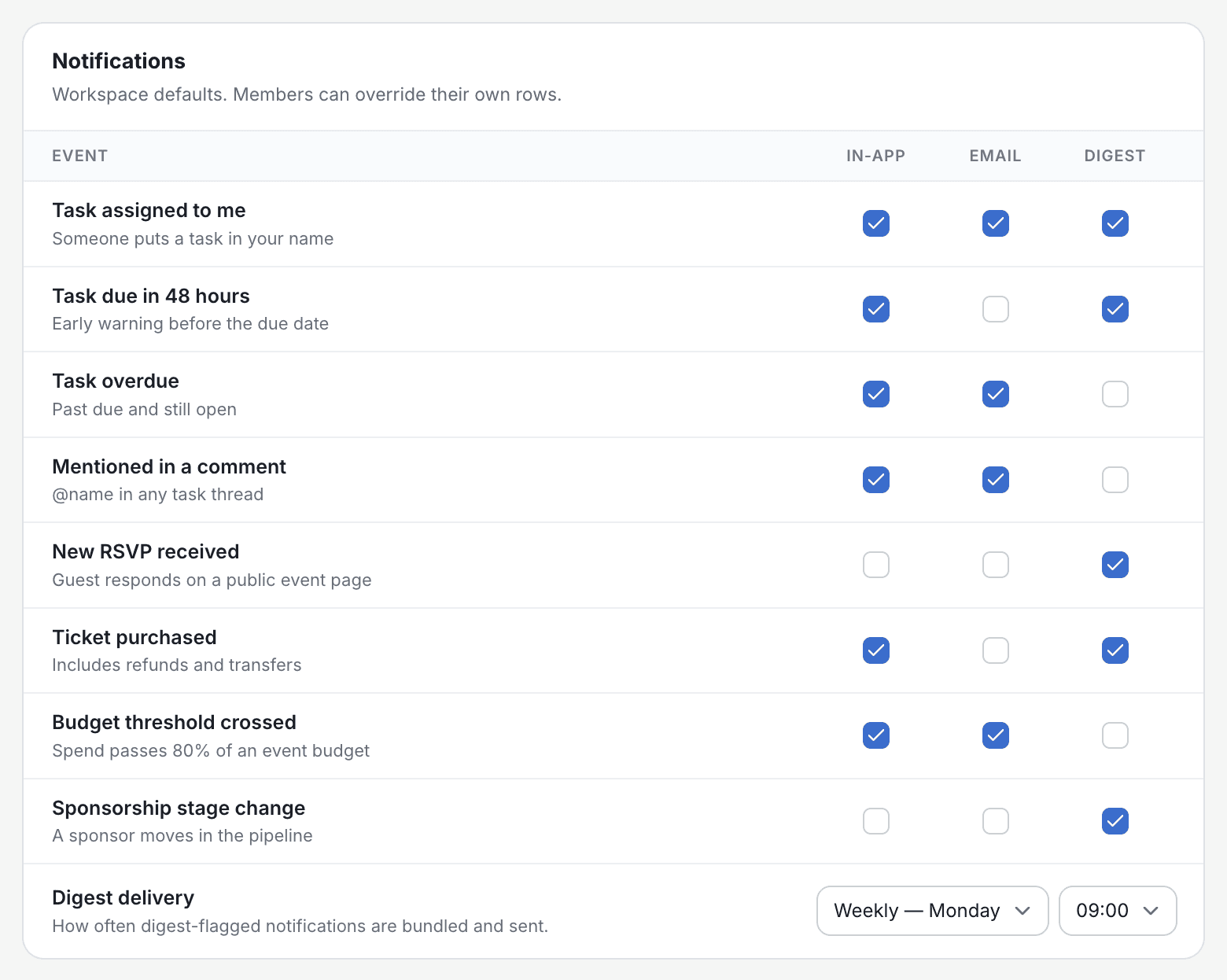Check Digest for Mentioned in a comment
This screenshot has width=1227, height=980.
pos(1115,480)
